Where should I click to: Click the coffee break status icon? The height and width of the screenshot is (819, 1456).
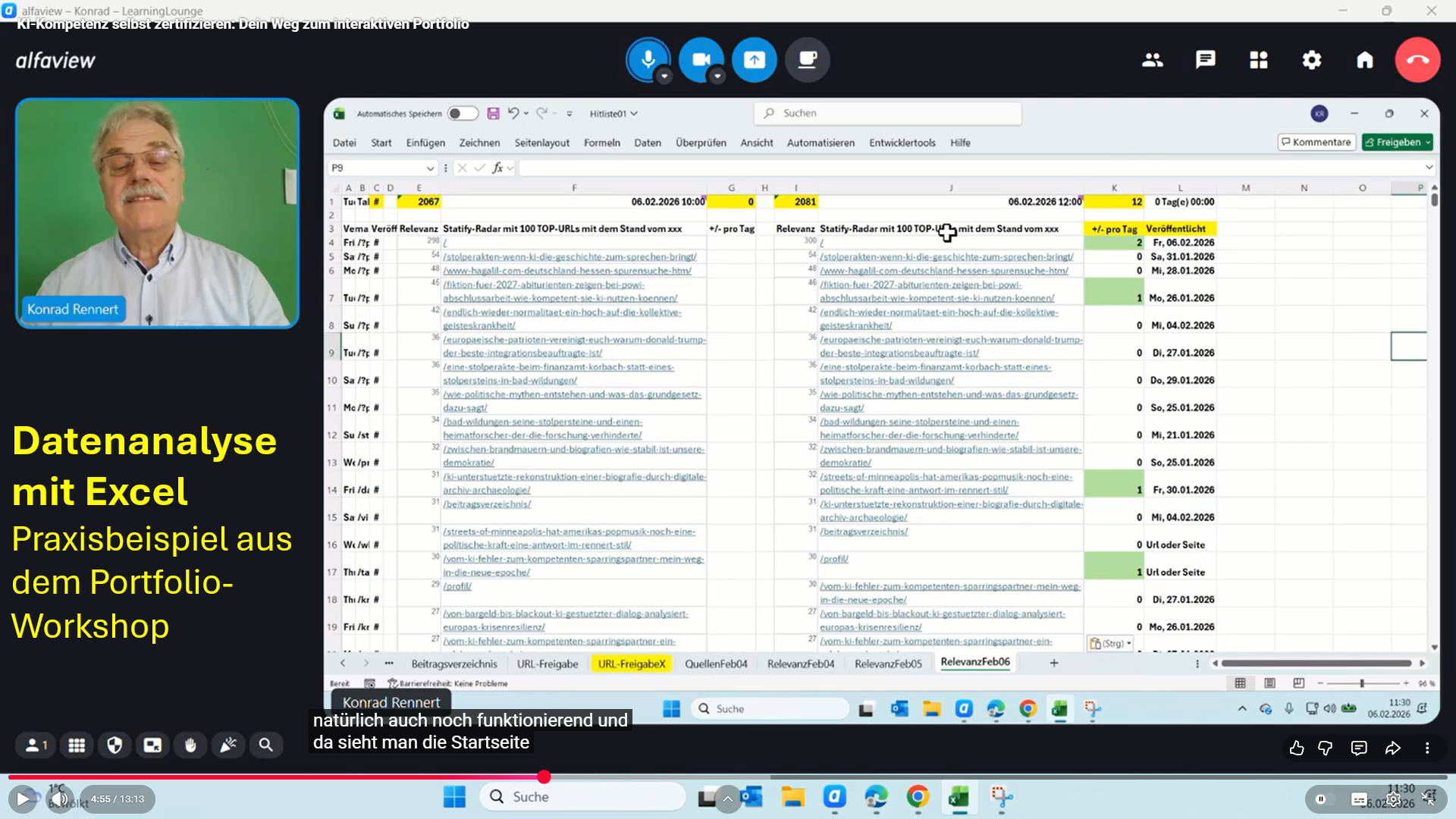(807, 59)
